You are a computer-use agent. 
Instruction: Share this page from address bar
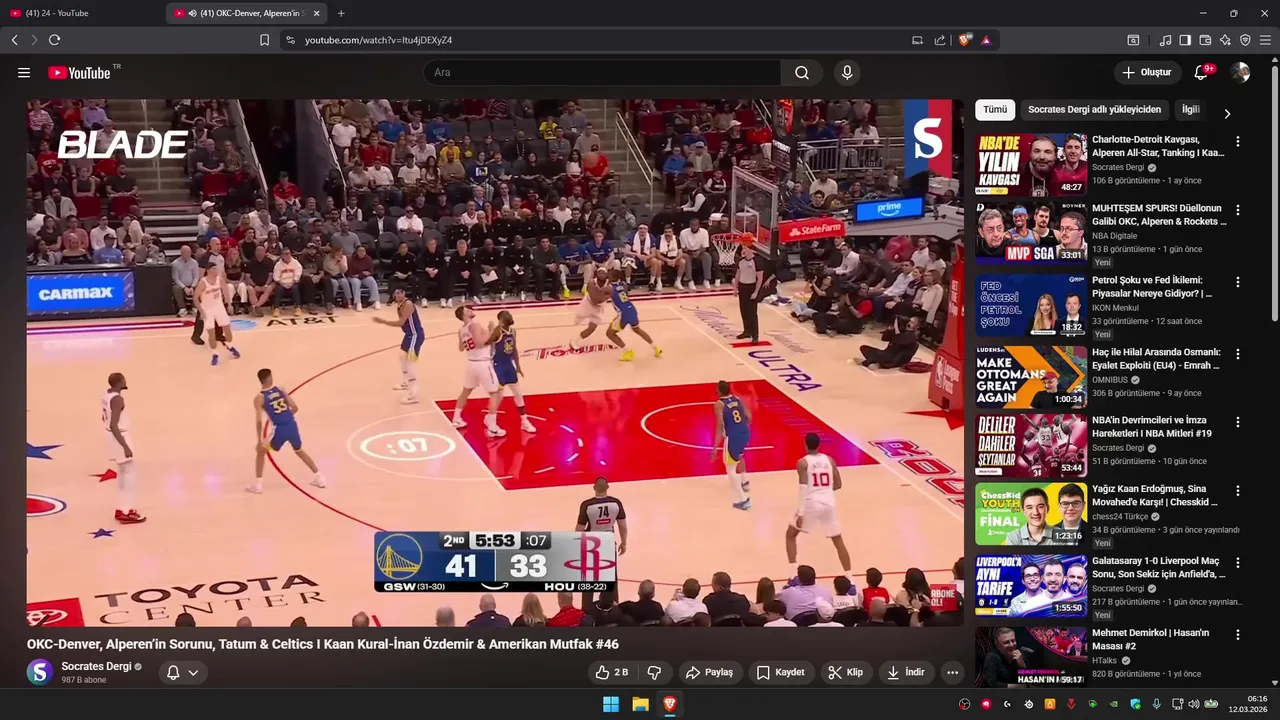[x=940, y=40]
